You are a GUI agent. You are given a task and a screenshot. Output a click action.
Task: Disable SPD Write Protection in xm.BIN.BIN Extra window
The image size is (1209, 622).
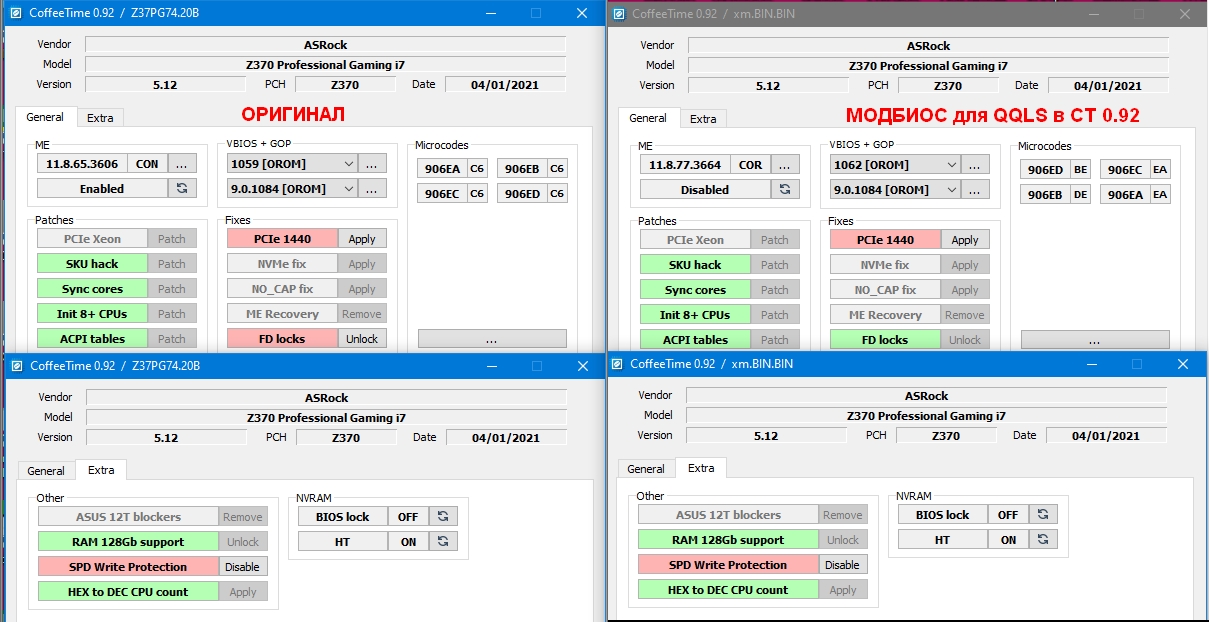pos(842,565)
